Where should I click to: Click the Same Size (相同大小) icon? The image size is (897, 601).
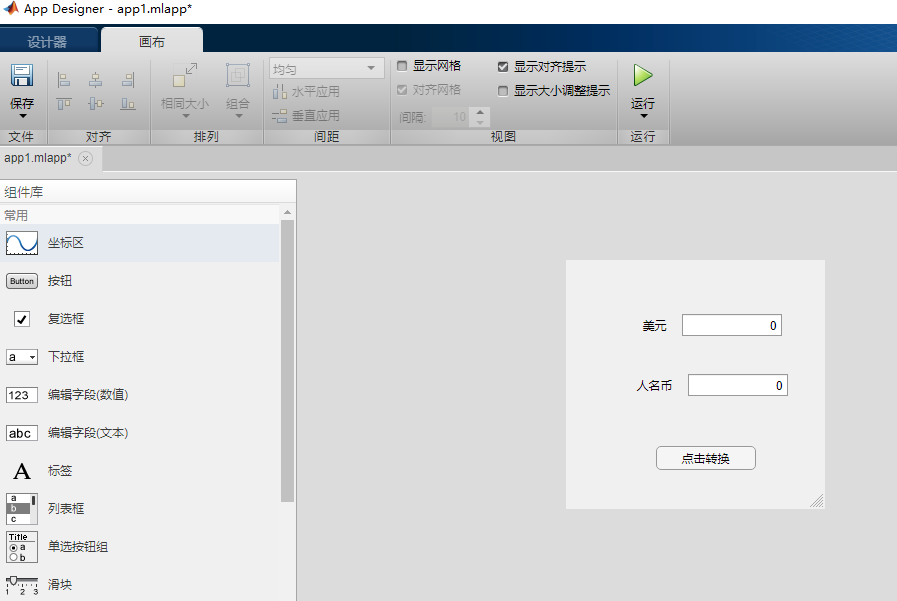(x=185, y=75)
